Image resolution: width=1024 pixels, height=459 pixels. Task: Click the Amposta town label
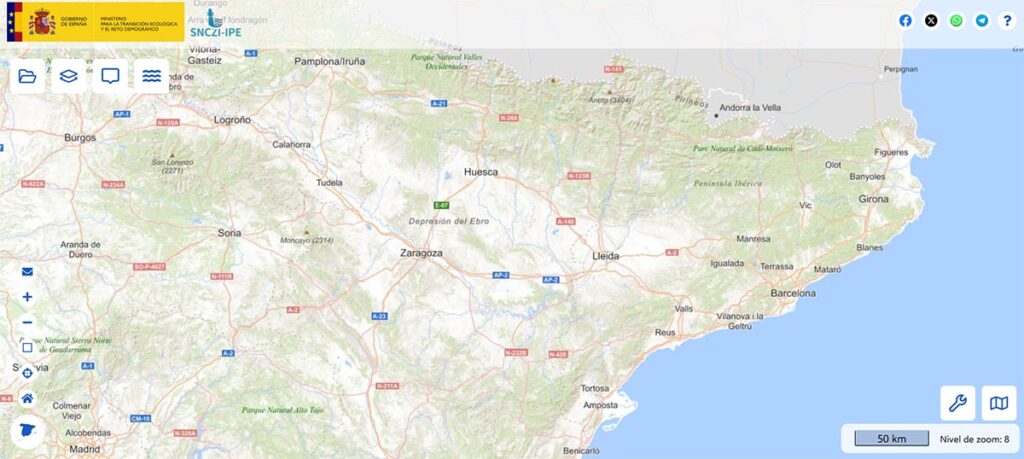click(600, 405)
